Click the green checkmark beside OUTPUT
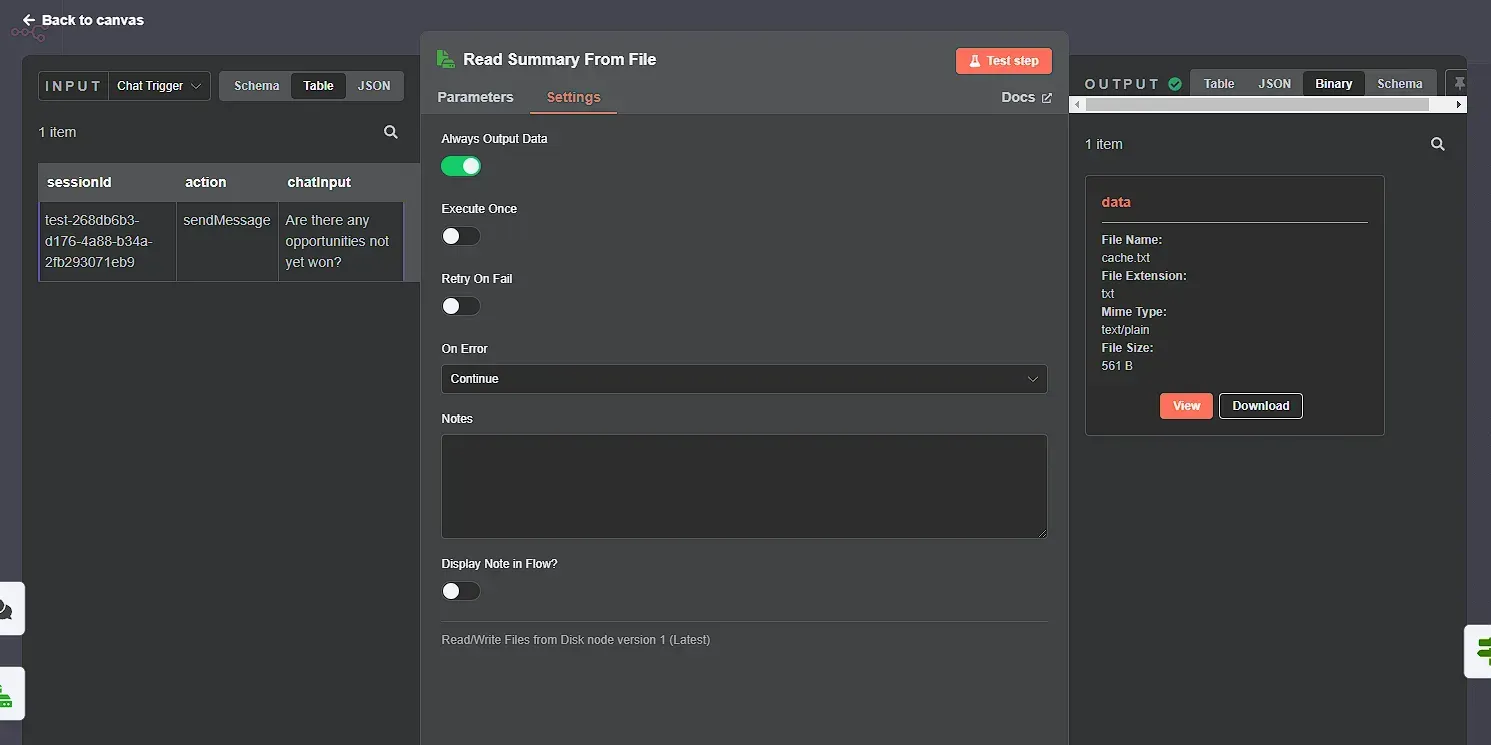 1174,83
